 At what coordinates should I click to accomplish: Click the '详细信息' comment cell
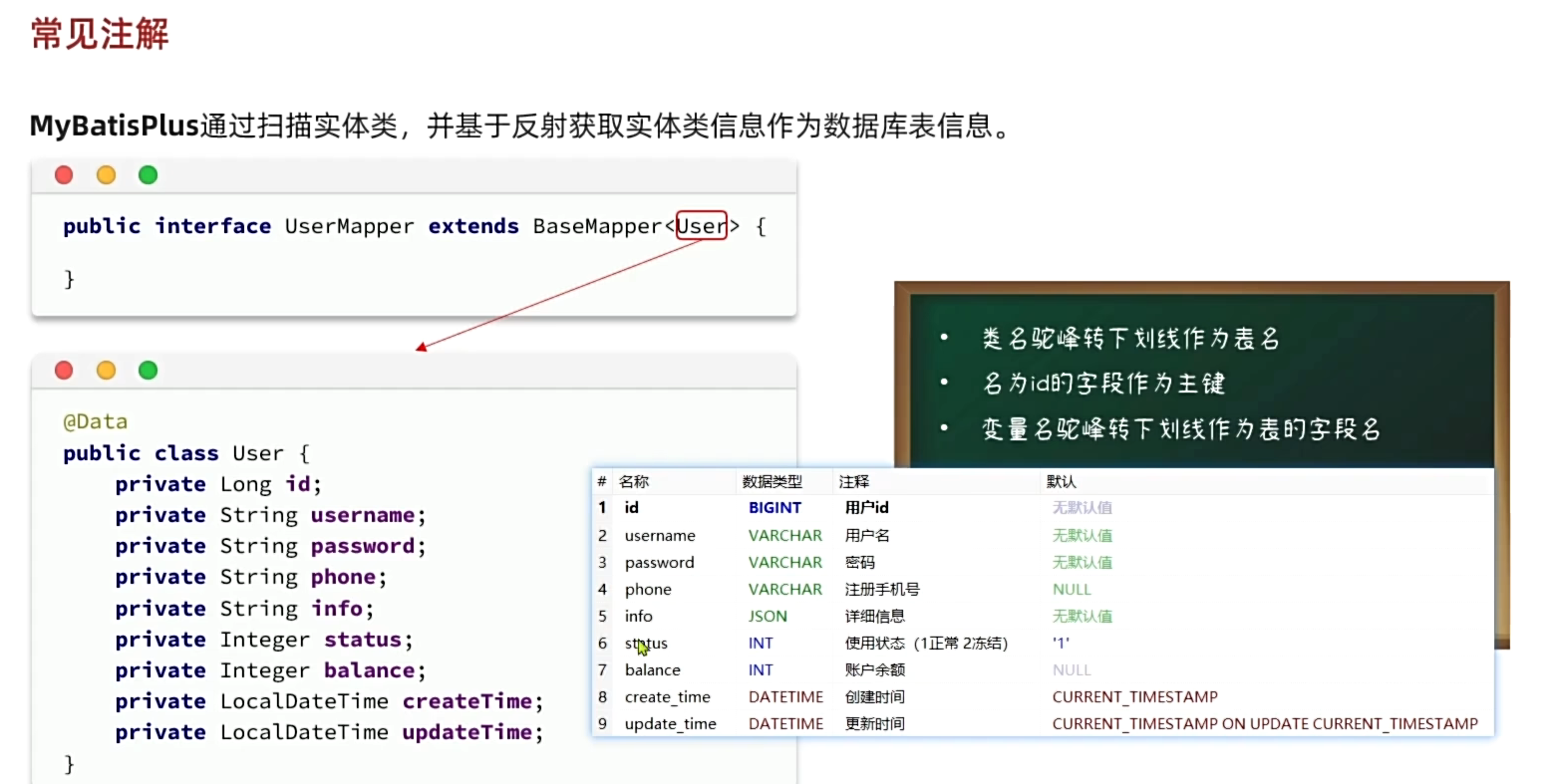pyautogui.click(x=875, y=616)
